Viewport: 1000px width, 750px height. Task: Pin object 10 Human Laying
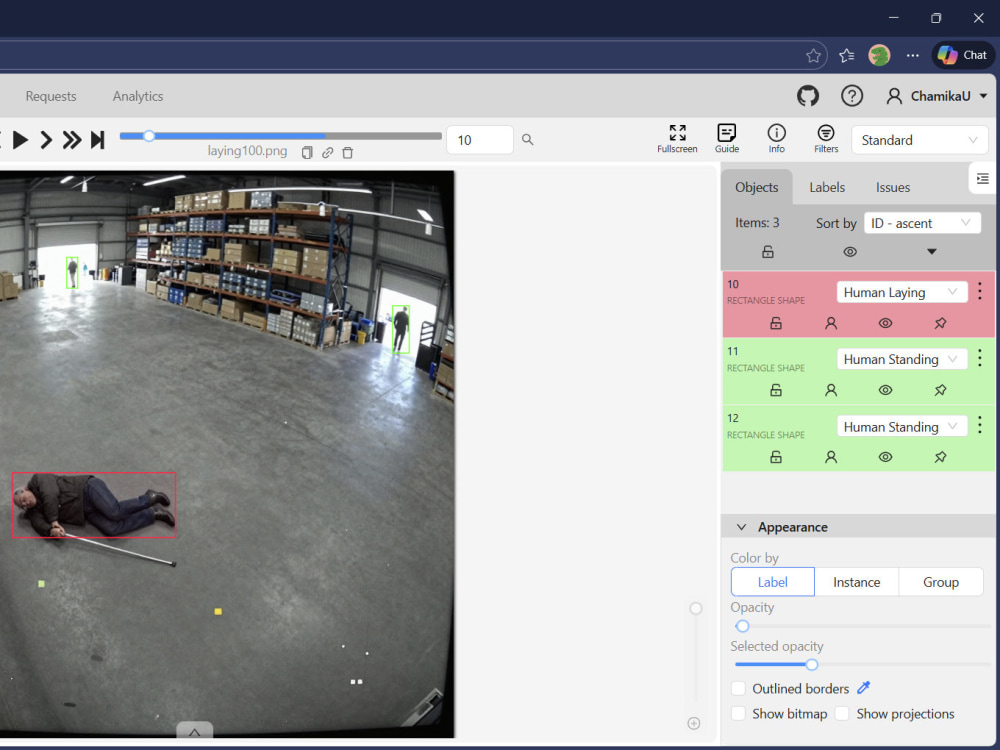(x=940, y=323)
